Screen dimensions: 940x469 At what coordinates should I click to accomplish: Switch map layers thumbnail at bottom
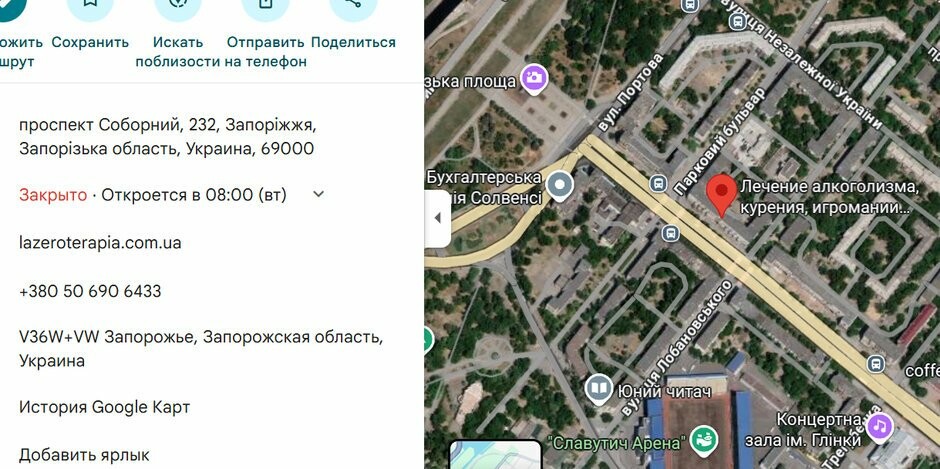pos(496,455)
